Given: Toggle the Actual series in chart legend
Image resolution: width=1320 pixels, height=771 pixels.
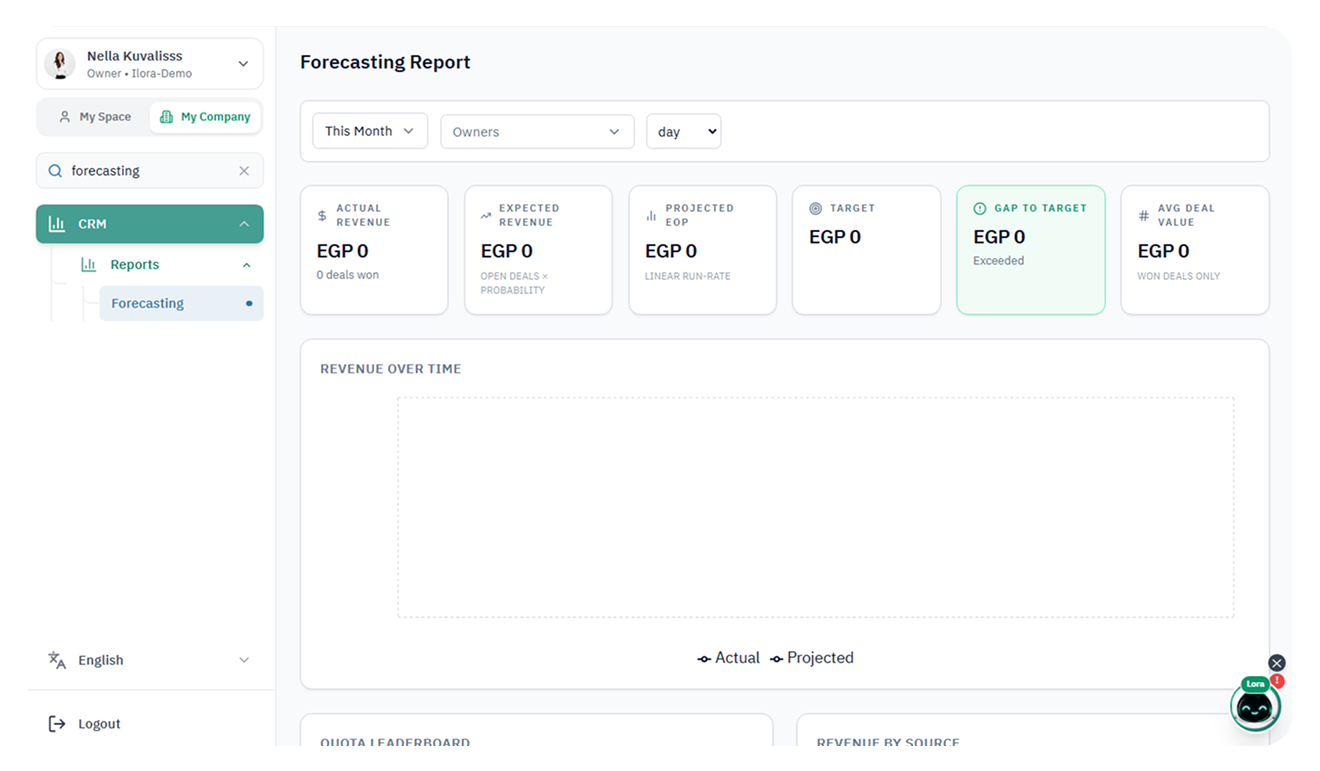Looking at the screenshot, I should coord(729,658).
